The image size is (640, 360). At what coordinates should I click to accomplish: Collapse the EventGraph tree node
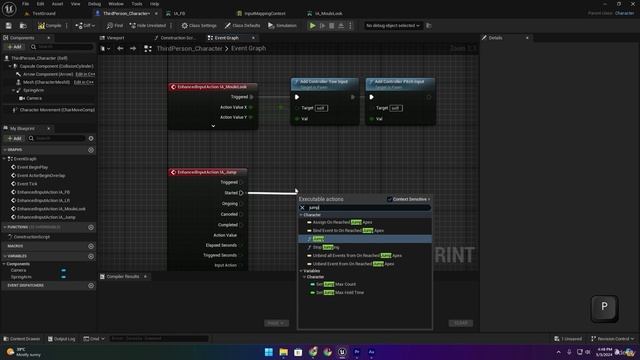coord(5,159)
